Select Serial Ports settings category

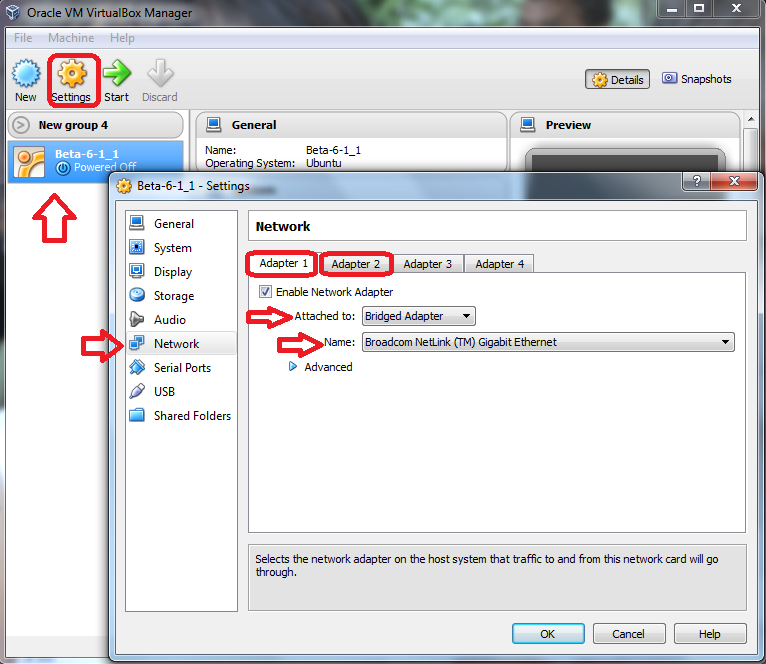[x=182, y=367]
